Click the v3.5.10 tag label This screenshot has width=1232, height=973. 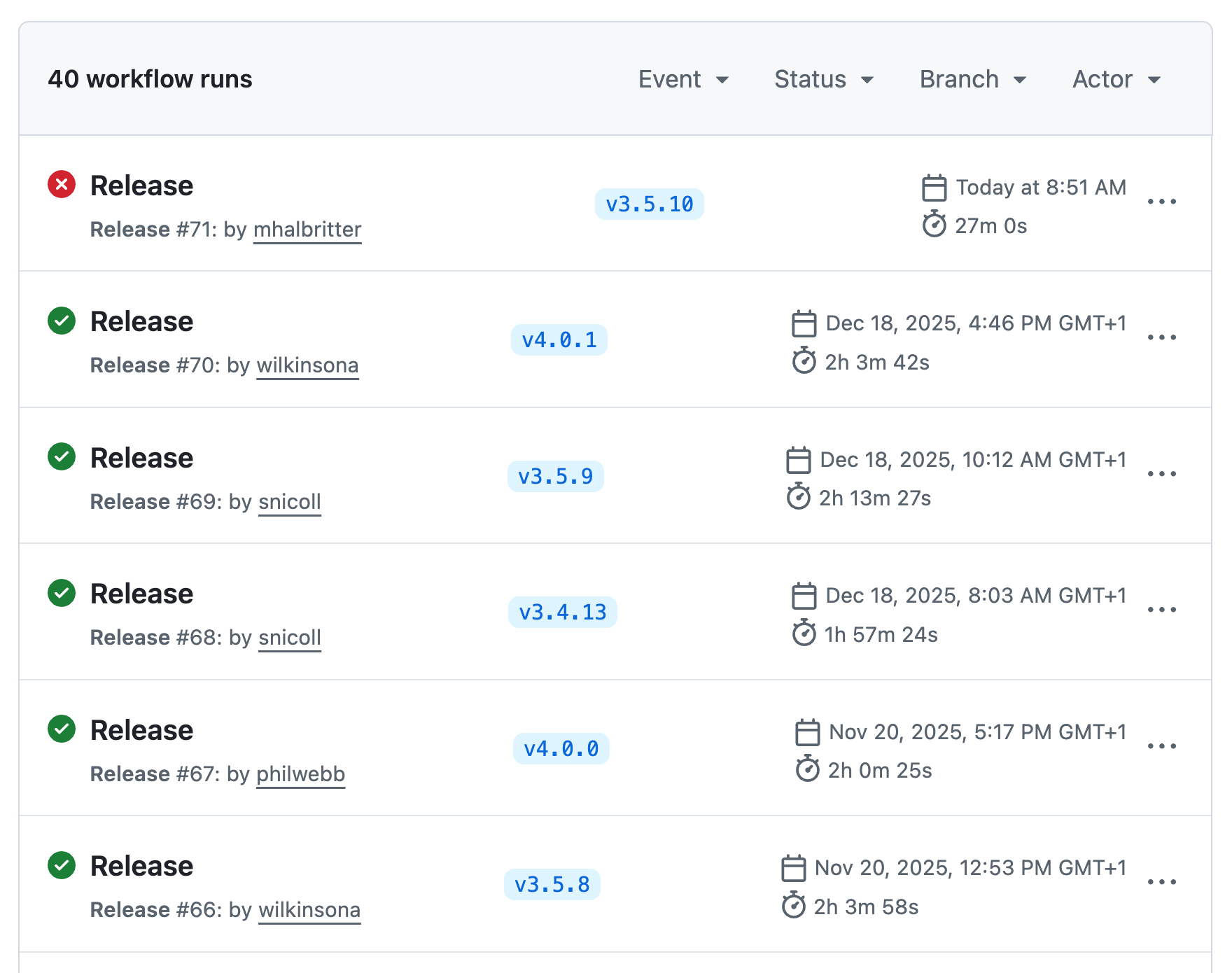point(649,204)
